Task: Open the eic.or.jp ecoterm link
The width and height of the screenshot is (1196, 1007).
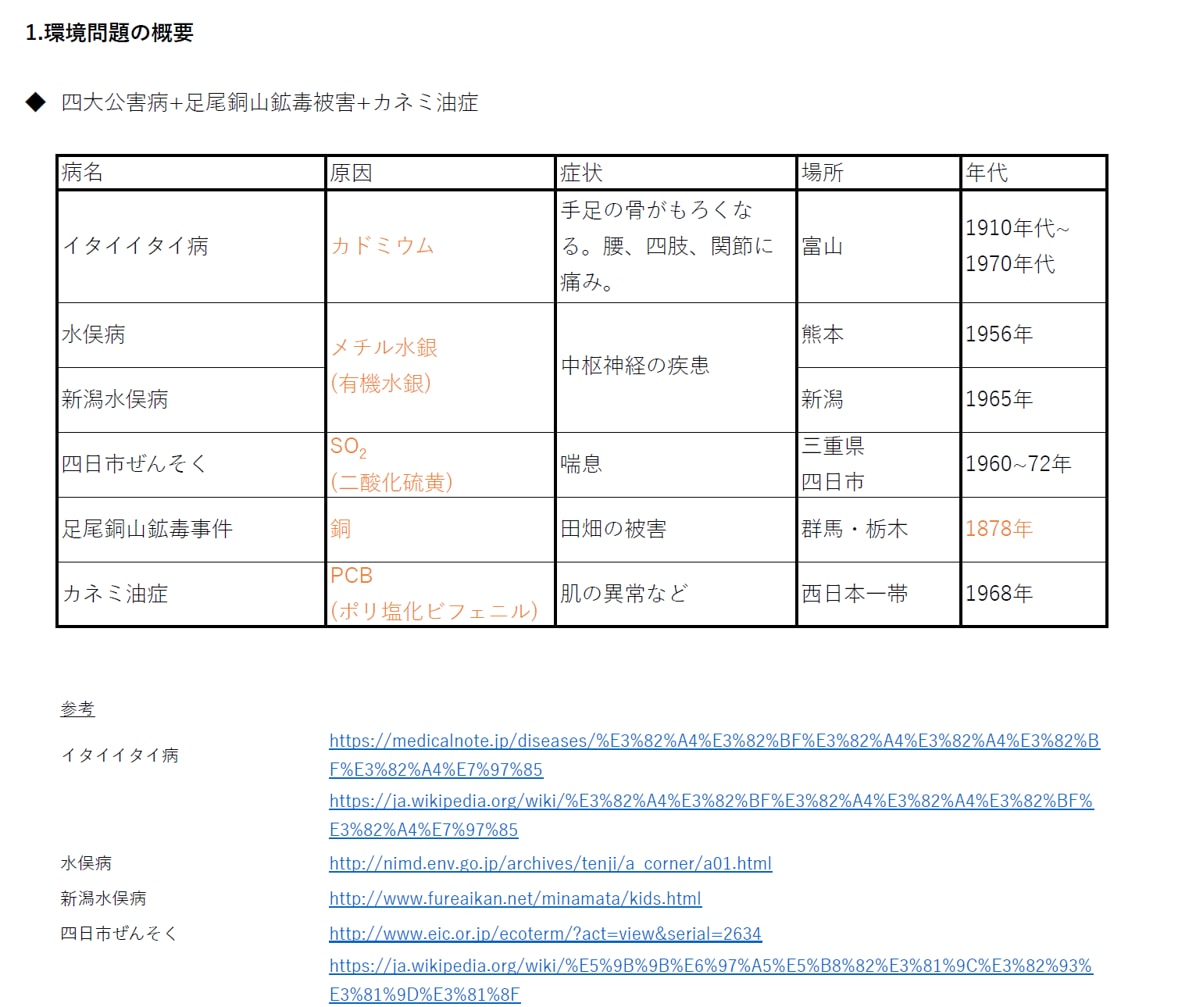Action: coord(545,933)
